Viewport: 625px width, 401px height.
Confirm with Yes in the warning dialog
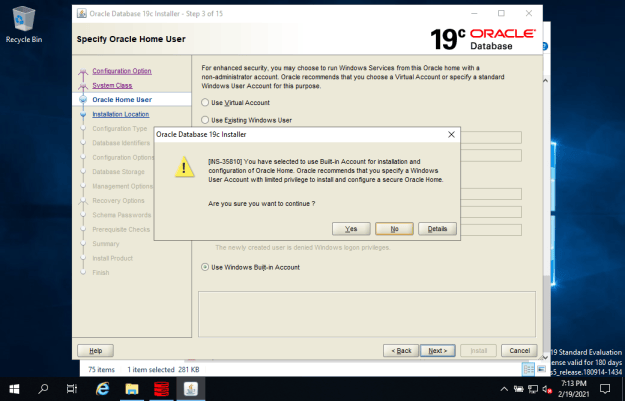point(351,229)
